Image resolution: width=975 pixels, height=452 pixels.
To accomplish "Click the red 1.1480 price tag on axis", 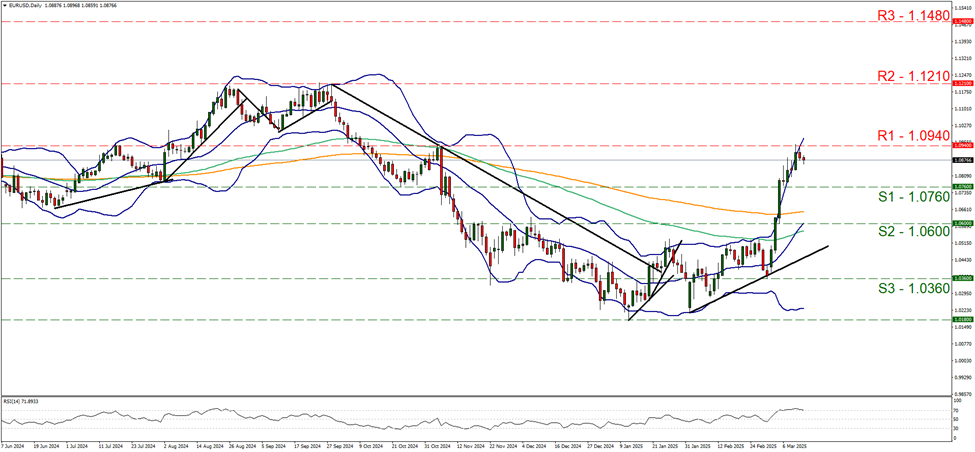I will pos(962,22).
